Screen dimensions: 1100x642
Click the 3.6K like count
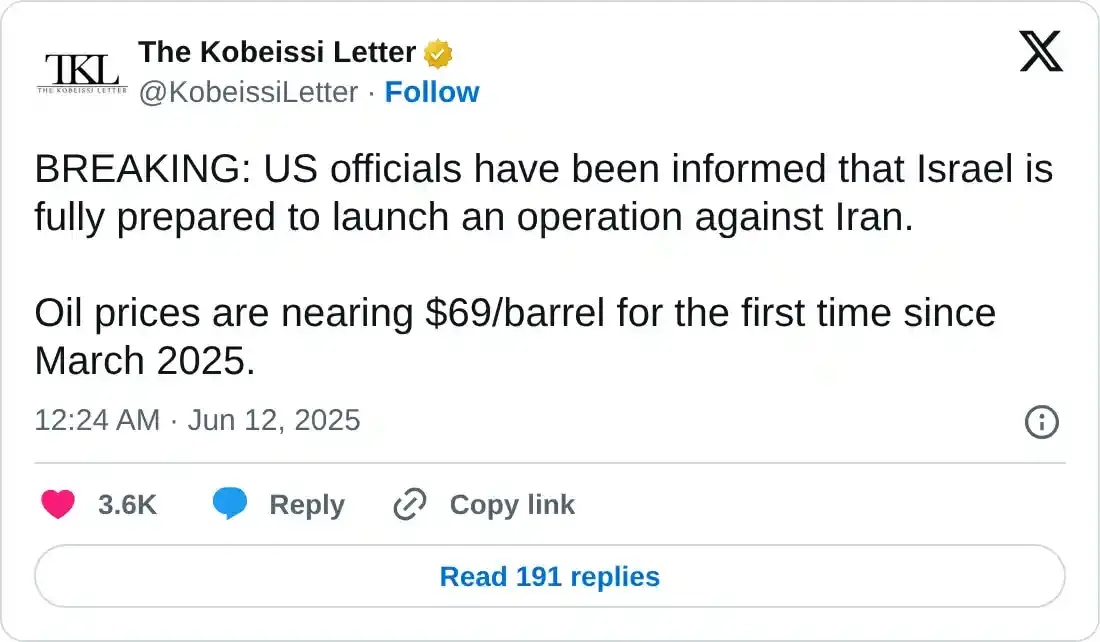(127, 505)
